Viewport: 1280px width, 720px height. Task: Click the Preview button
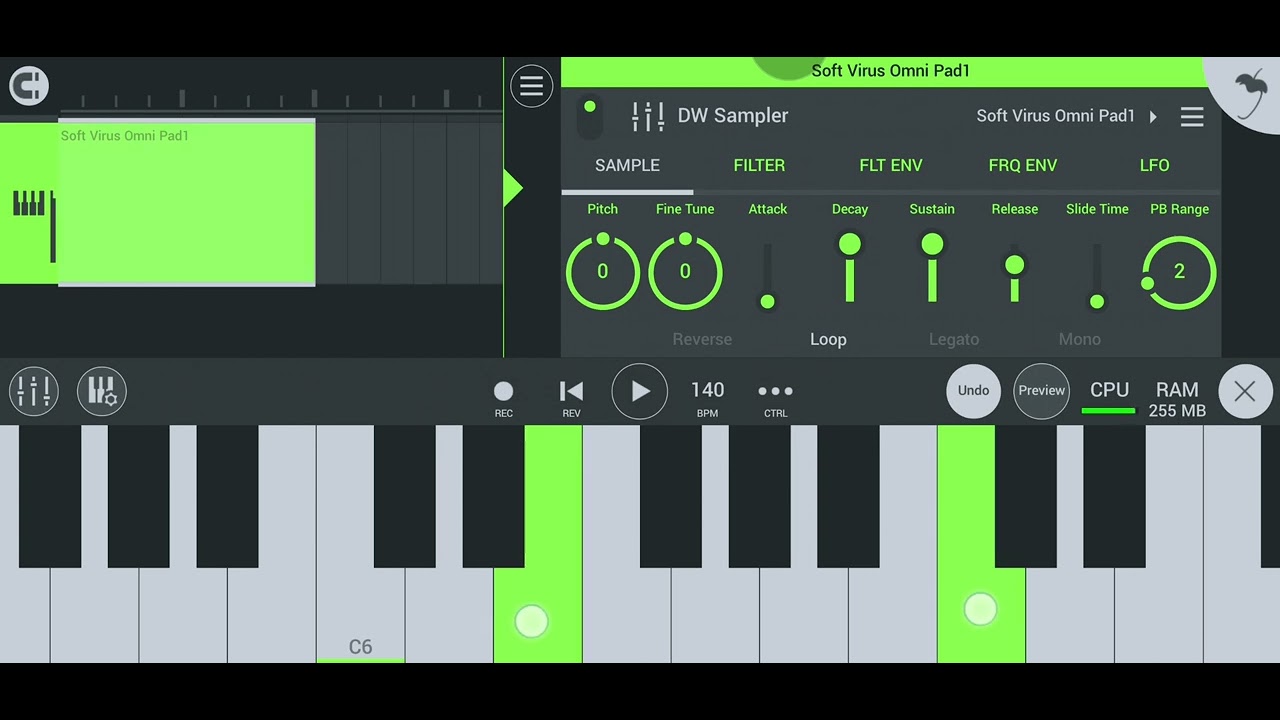[x=1041, y=391]
